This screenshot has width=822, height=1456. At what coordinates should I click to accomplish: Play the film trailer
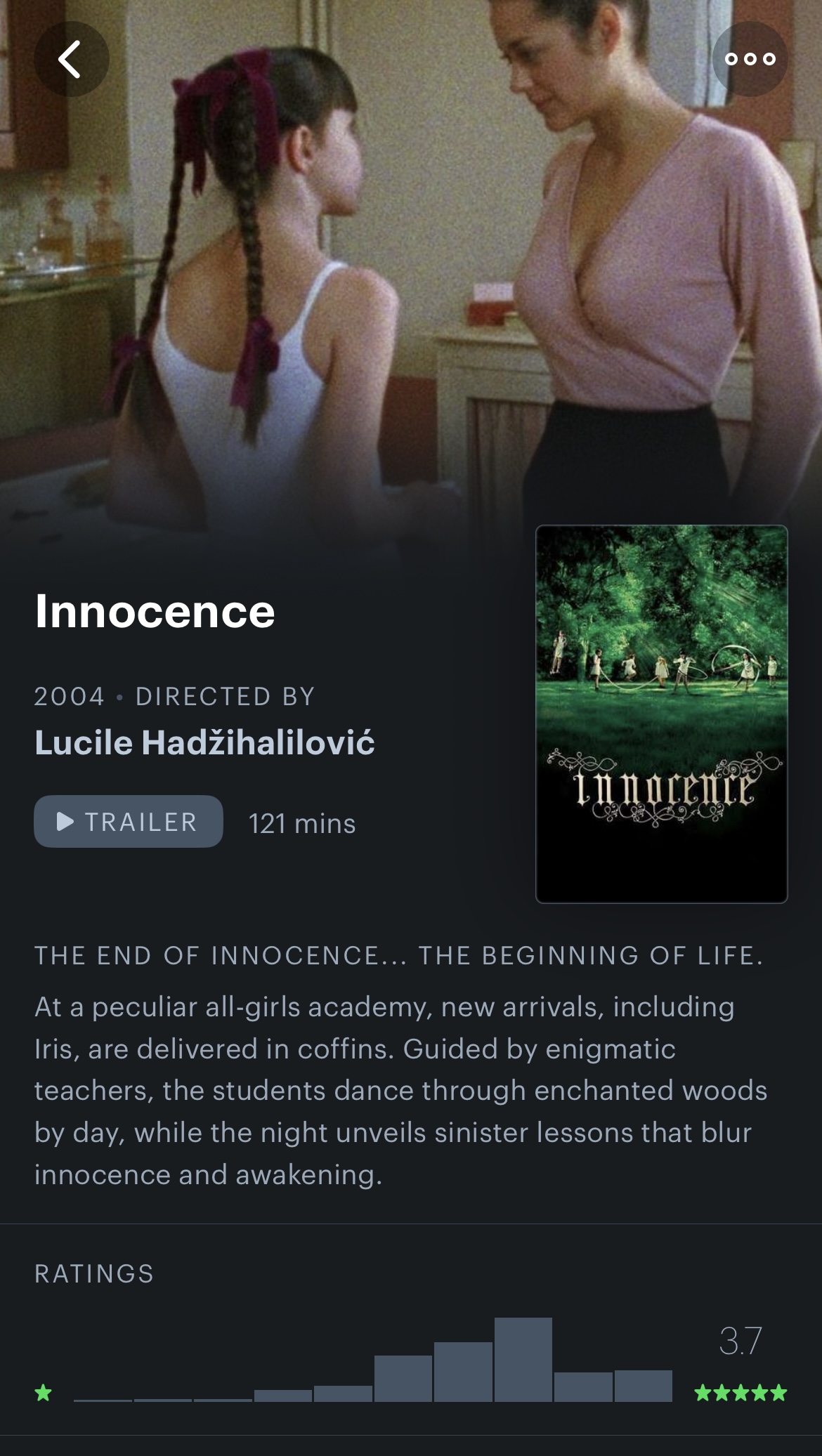pyautogui.click(x=129, y=821)
